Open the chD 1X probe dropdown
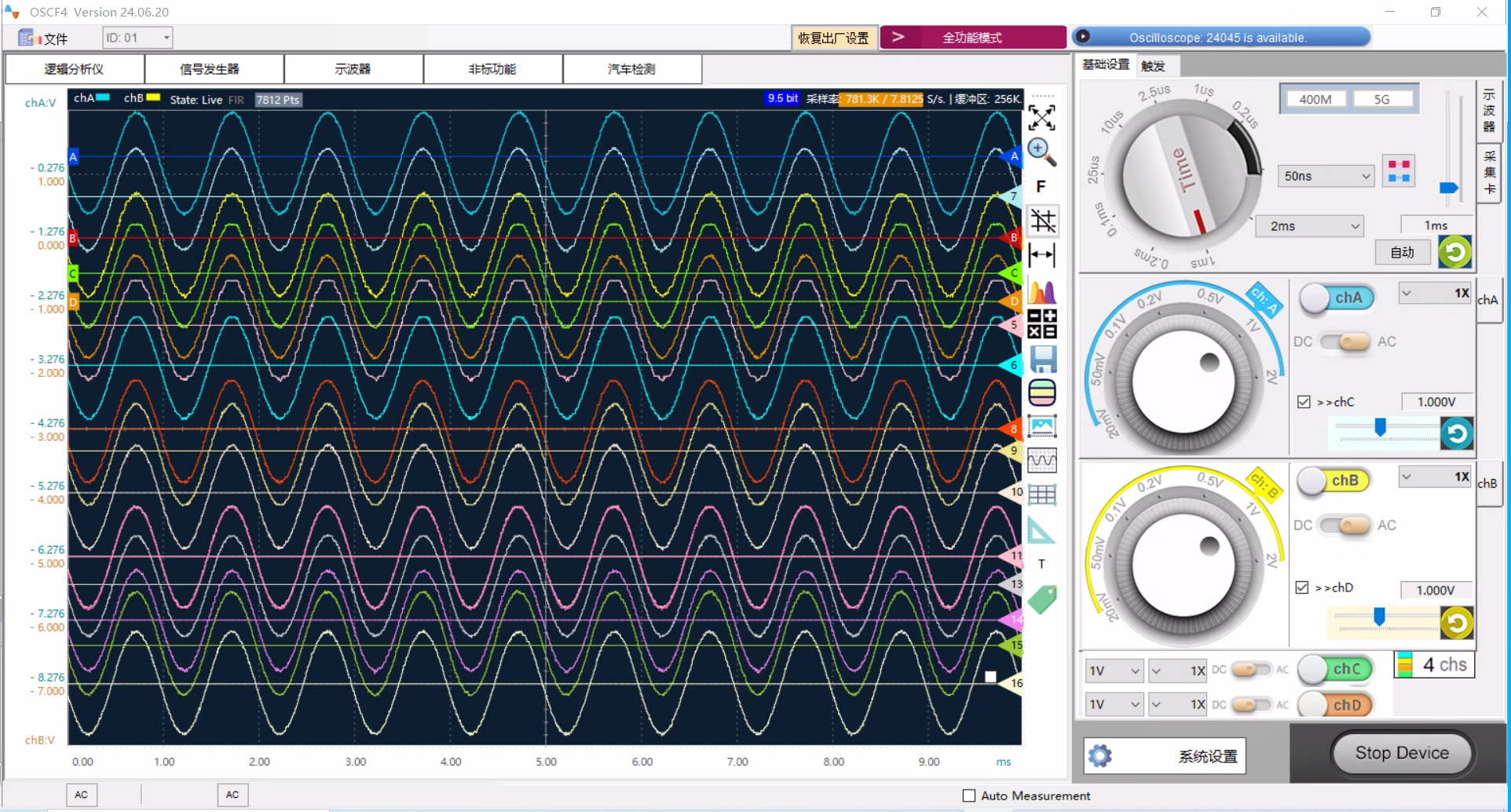 pos(1177,704)
